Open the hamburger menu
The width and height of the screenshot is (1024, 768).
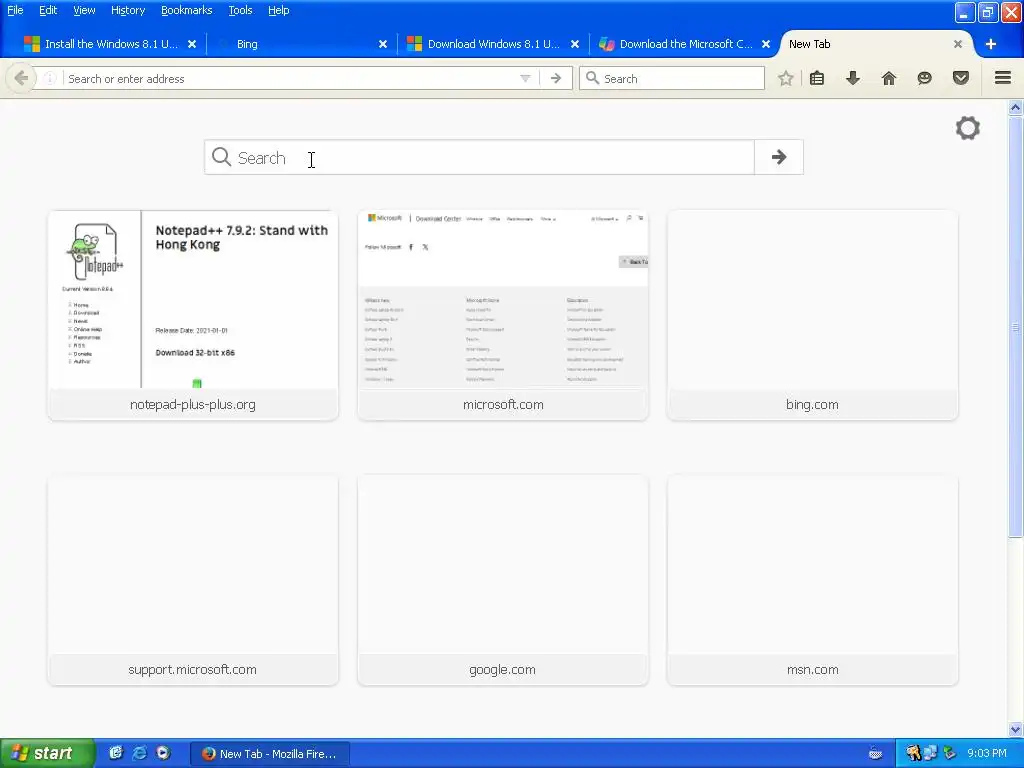(1003, 78)
